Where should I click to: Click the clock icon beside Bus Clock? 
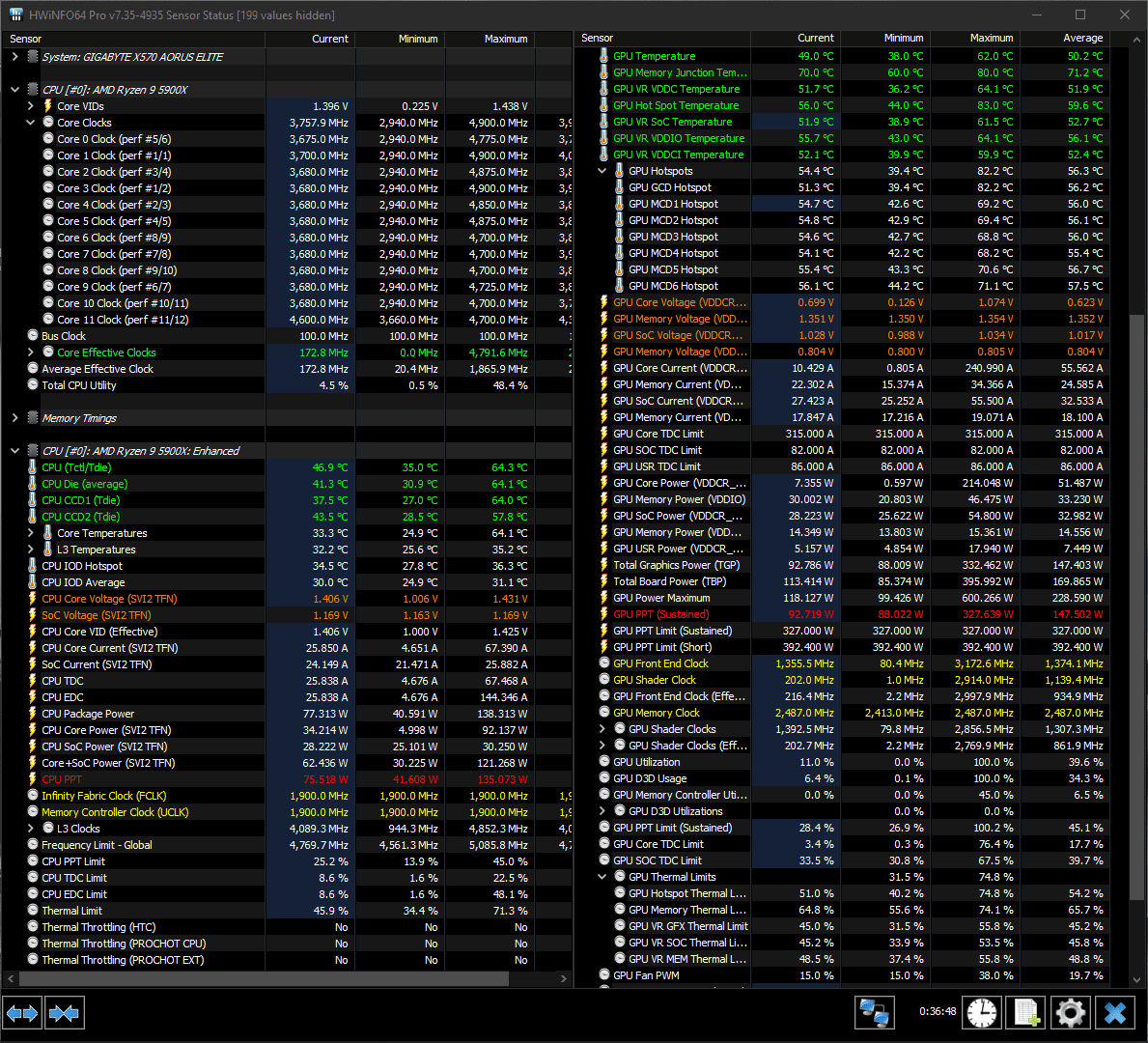point(33,335)
